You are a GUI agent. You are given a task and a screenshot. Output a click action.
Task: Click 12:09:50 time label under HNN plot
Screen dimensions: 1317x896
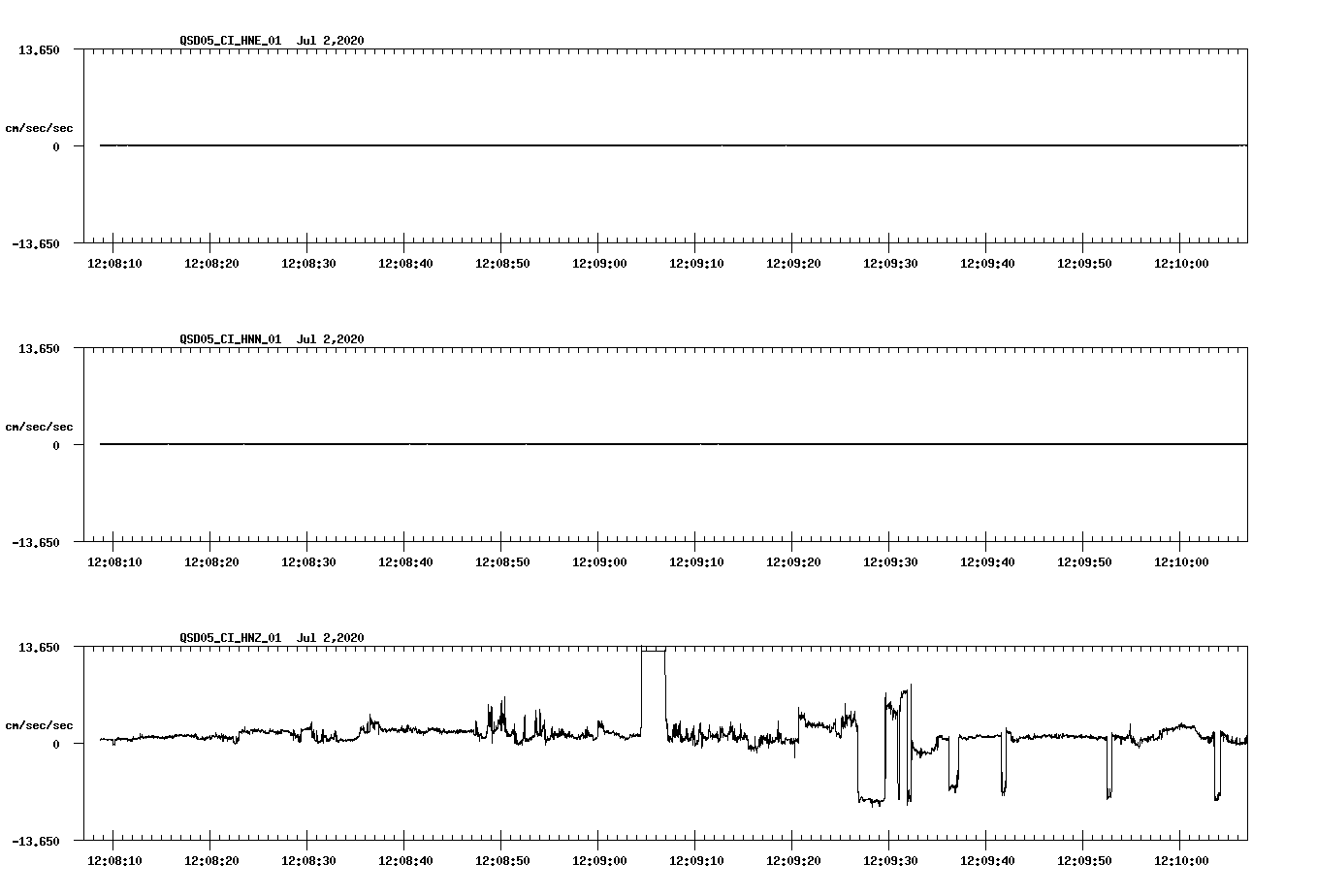[x=1084, y=562]
